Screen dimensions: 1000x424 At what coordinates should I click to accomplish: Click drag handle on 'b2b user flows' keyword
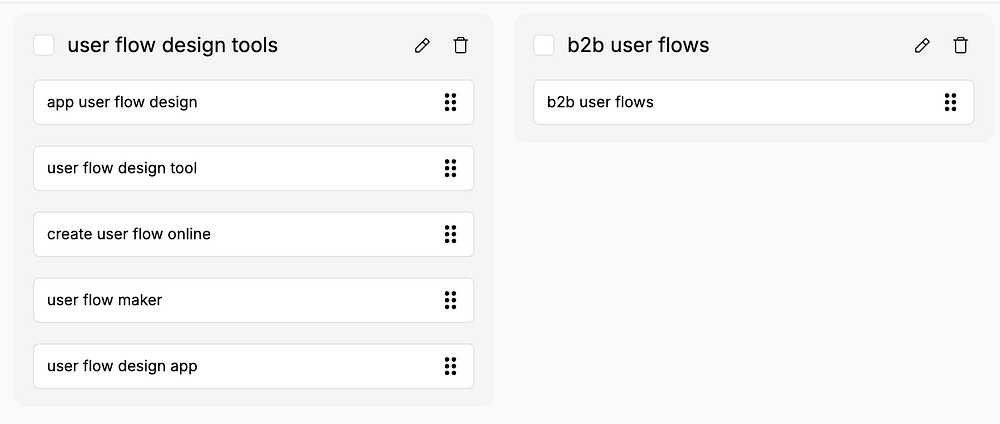[x=950, y=102]
